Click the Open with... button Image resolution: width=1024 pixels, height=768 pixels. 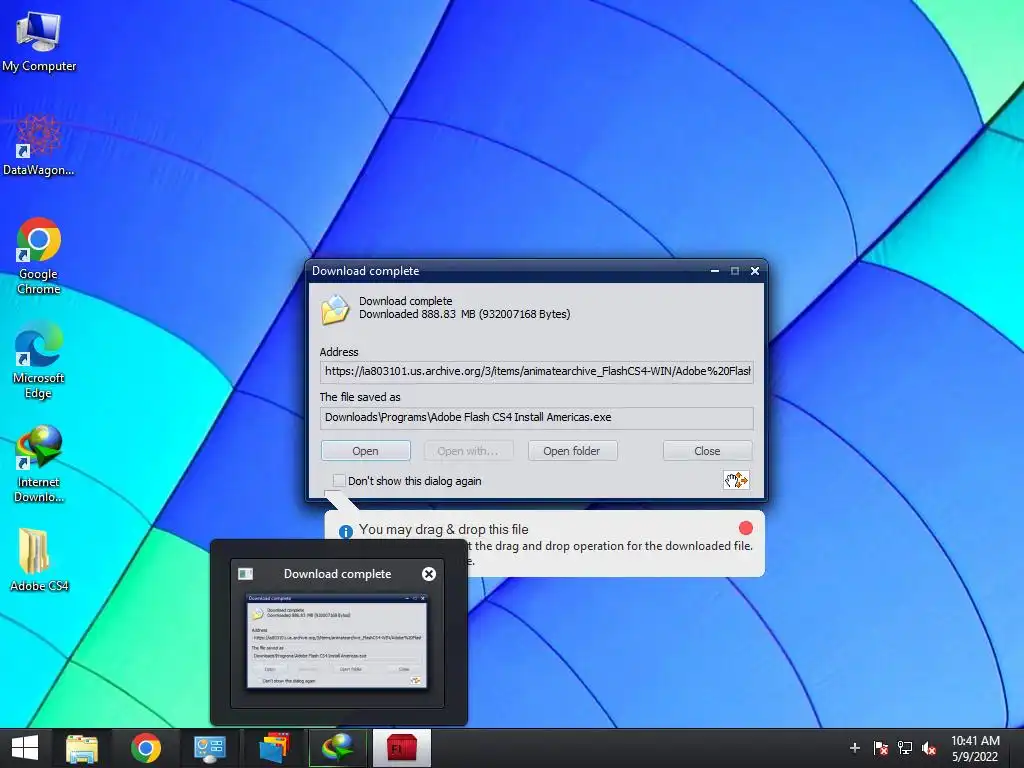468,451
